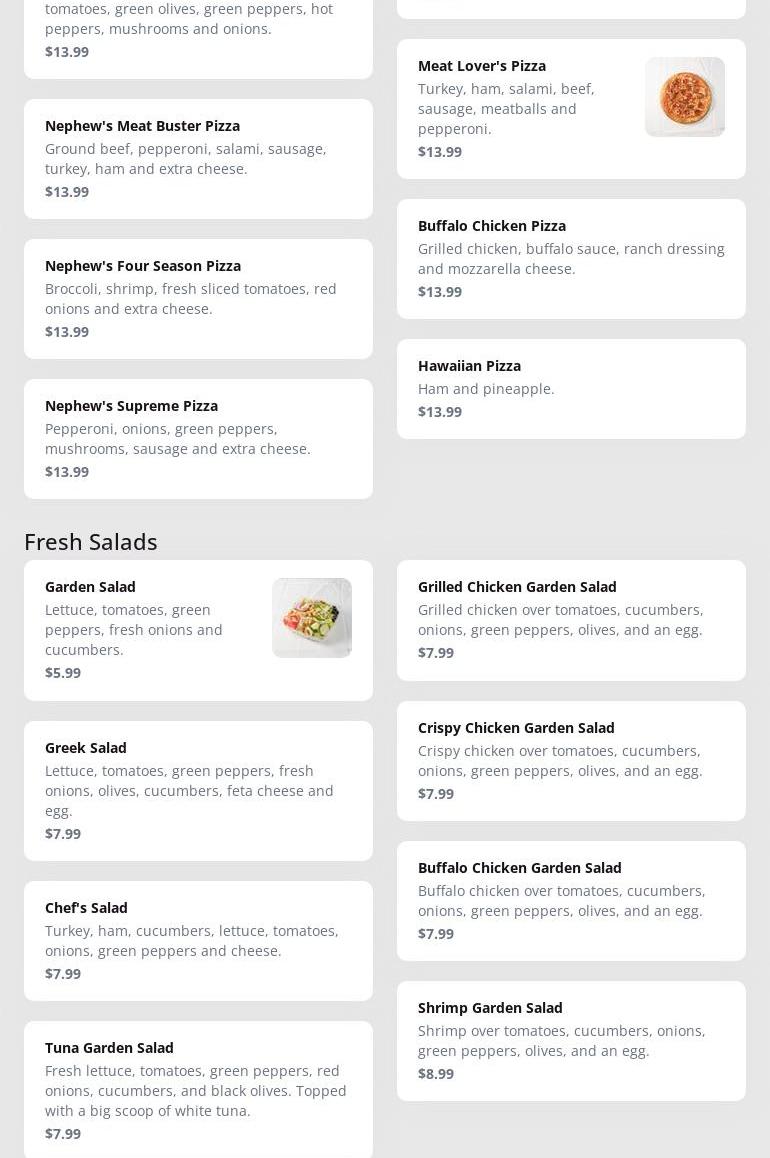Image resolution: width=770 pixels, height=1158 pixels.
Task: Open Crispy Chicken Garden Salad card
Action: tap(571, 761)
